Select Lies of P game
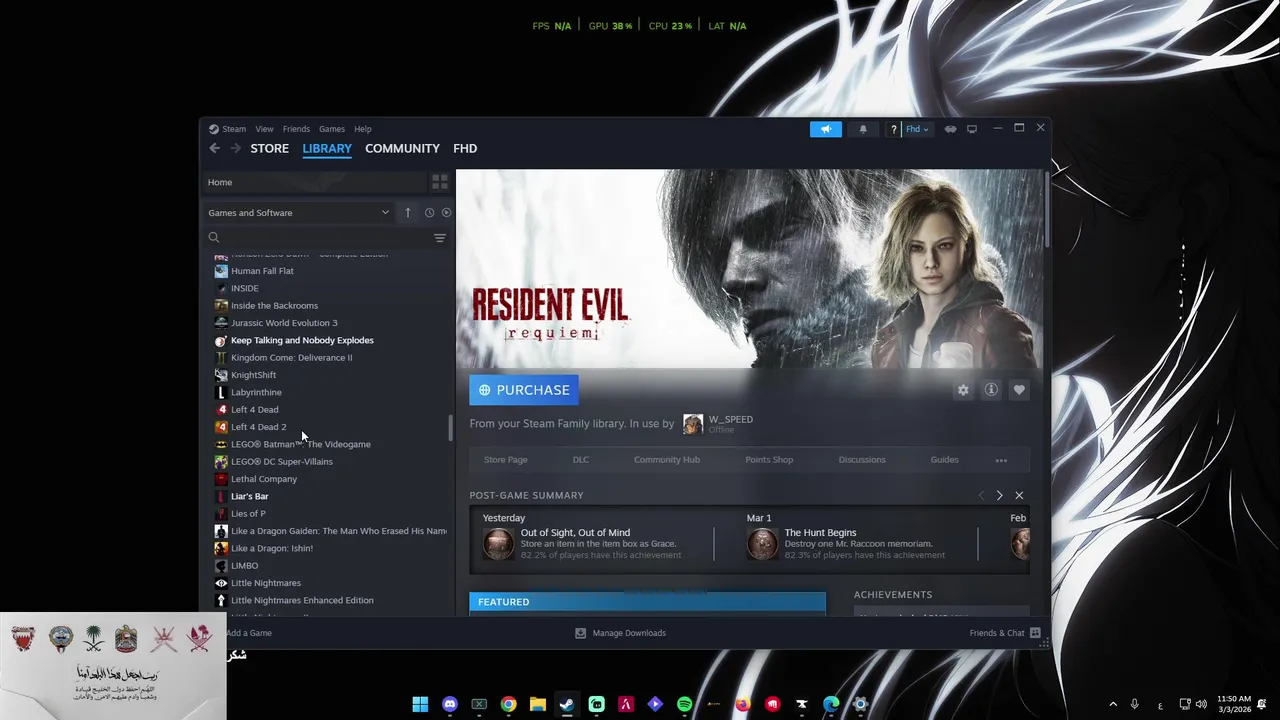1280x720 pixels. pyautogui.click(x=248, y=514)
